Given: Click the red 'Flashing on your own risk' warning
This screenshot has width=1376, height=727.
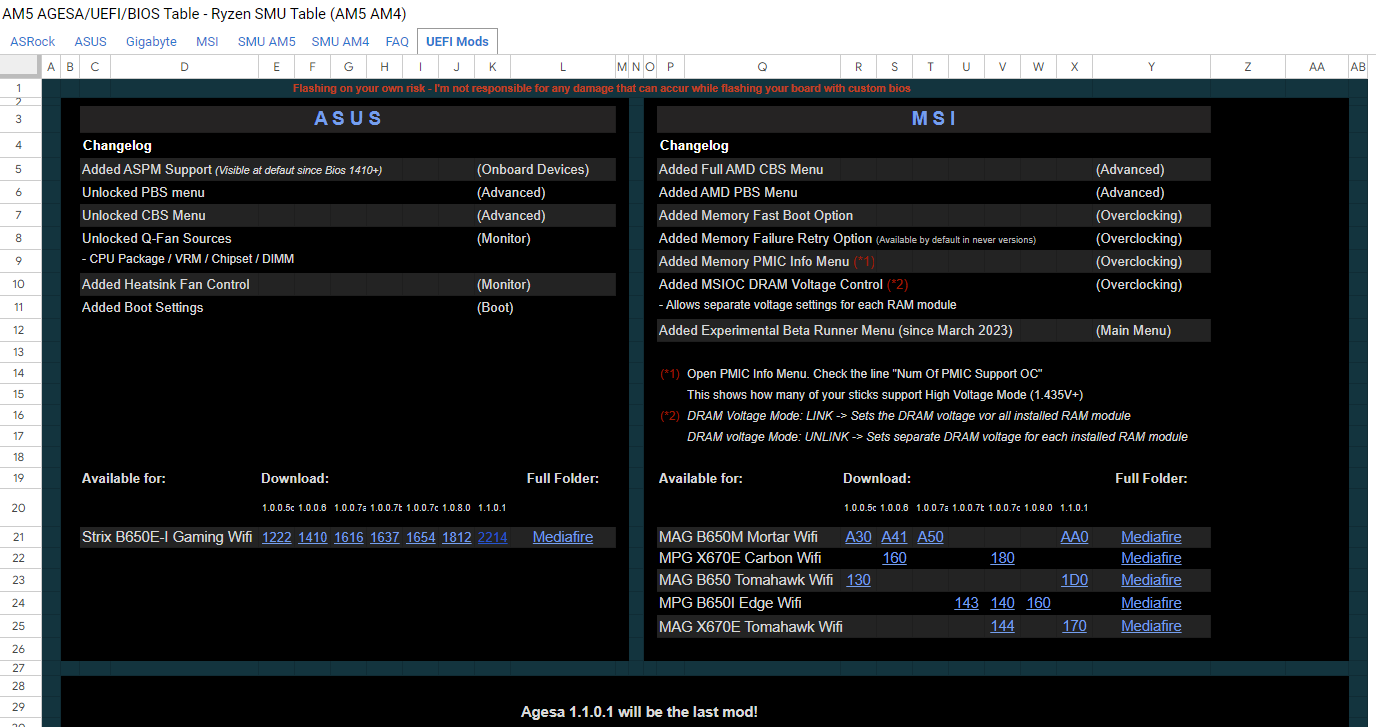Looking at the screenshot, I should 602,88.
